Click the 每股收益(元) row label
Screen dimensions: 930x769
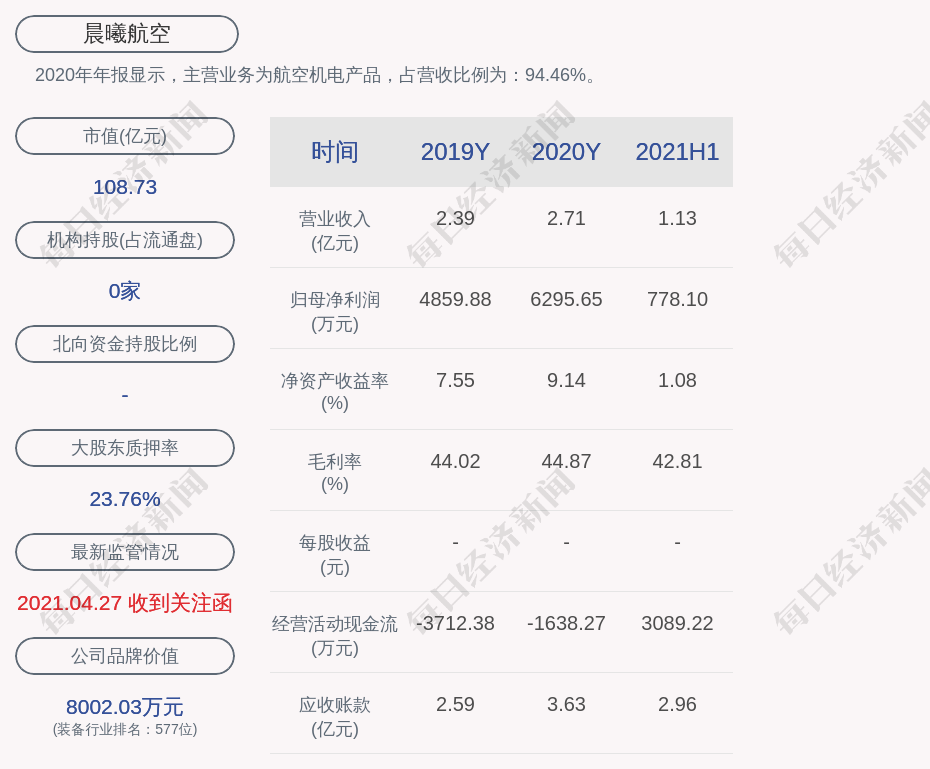335,555
